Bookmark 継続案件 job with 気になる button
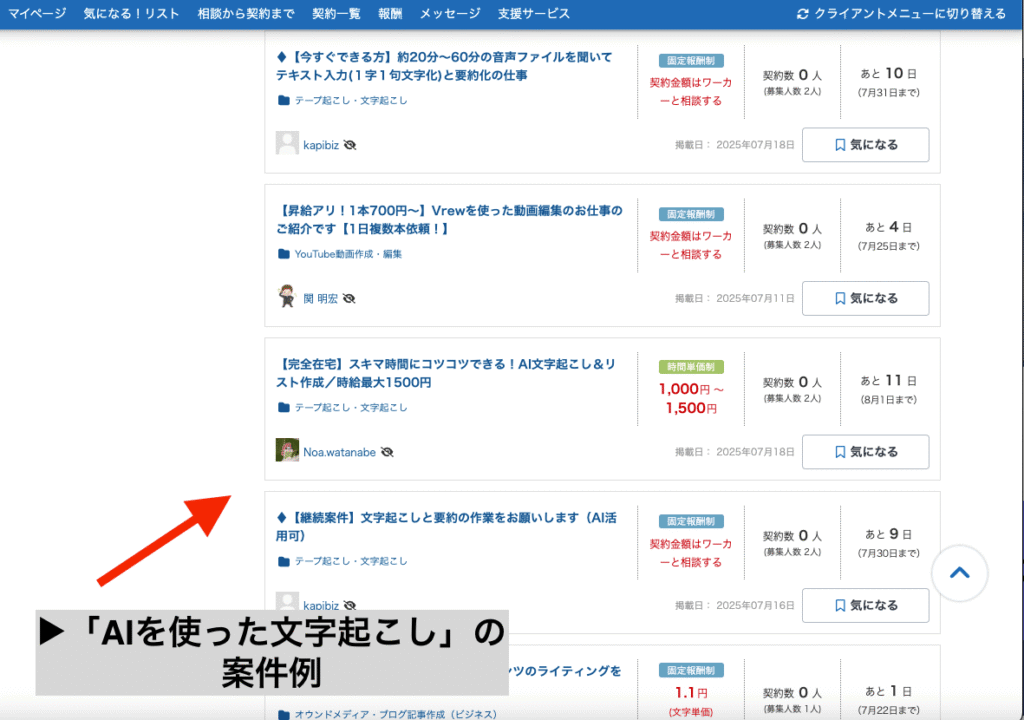This screenshot has height=720, width=1024. click(x=865, y=605)
